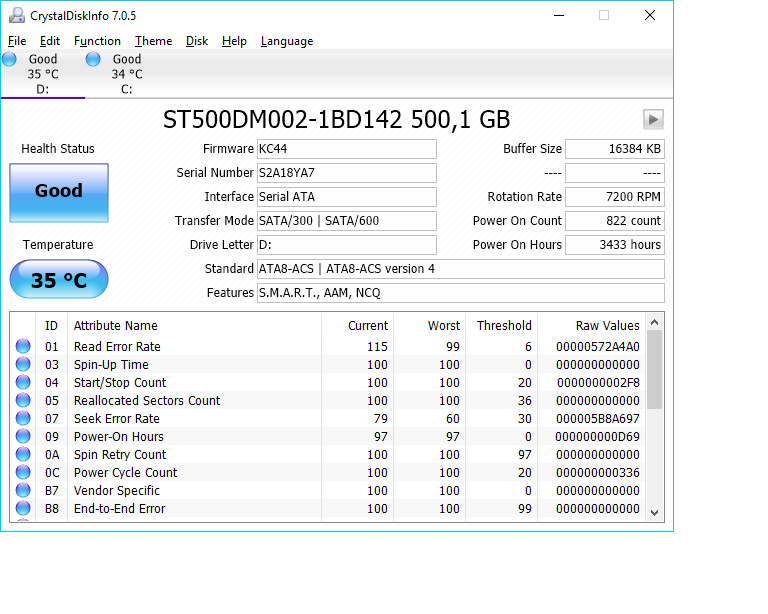This screenshot has height=614, width=768.
Task: Select the Start/Stop Count attribute name
Action: coord(120,383)
